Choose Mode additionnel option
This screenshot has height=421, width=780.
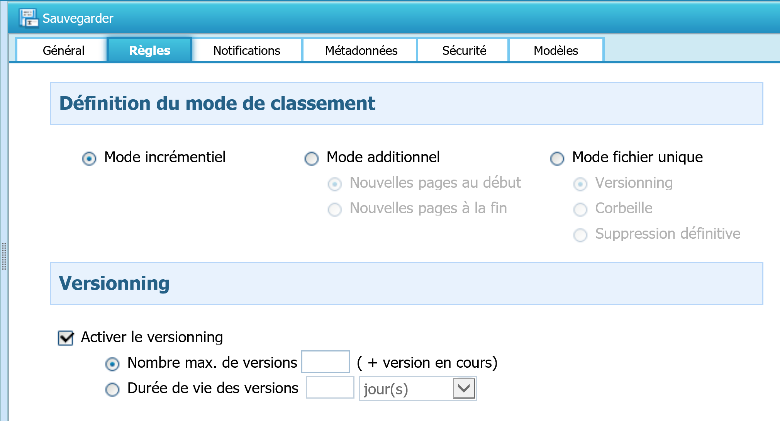(312, 158)
